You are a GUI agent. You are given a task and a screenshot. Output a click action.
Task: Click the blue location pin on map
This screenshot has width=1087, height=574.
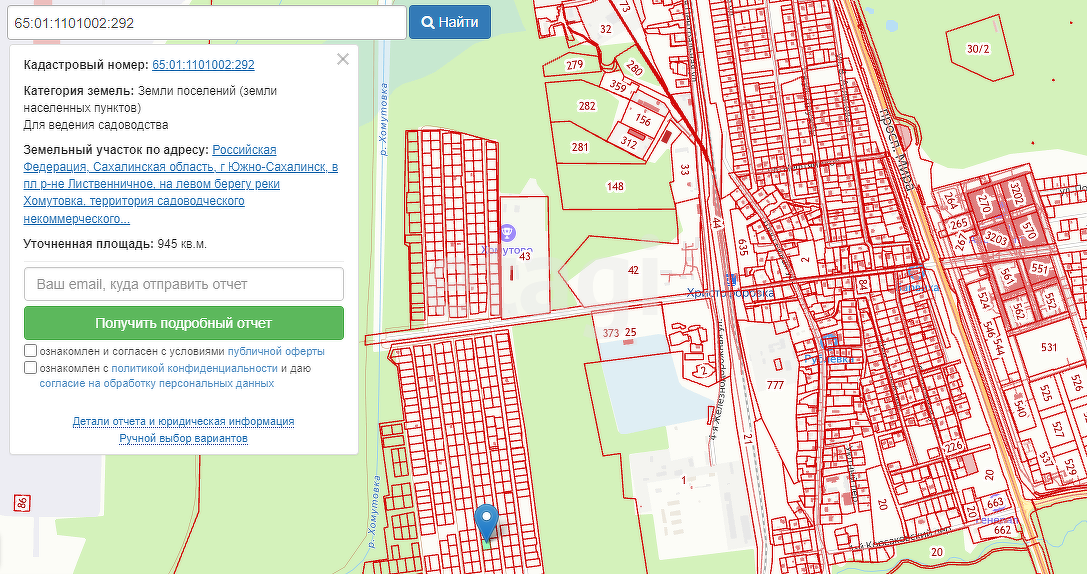(487, 521)
